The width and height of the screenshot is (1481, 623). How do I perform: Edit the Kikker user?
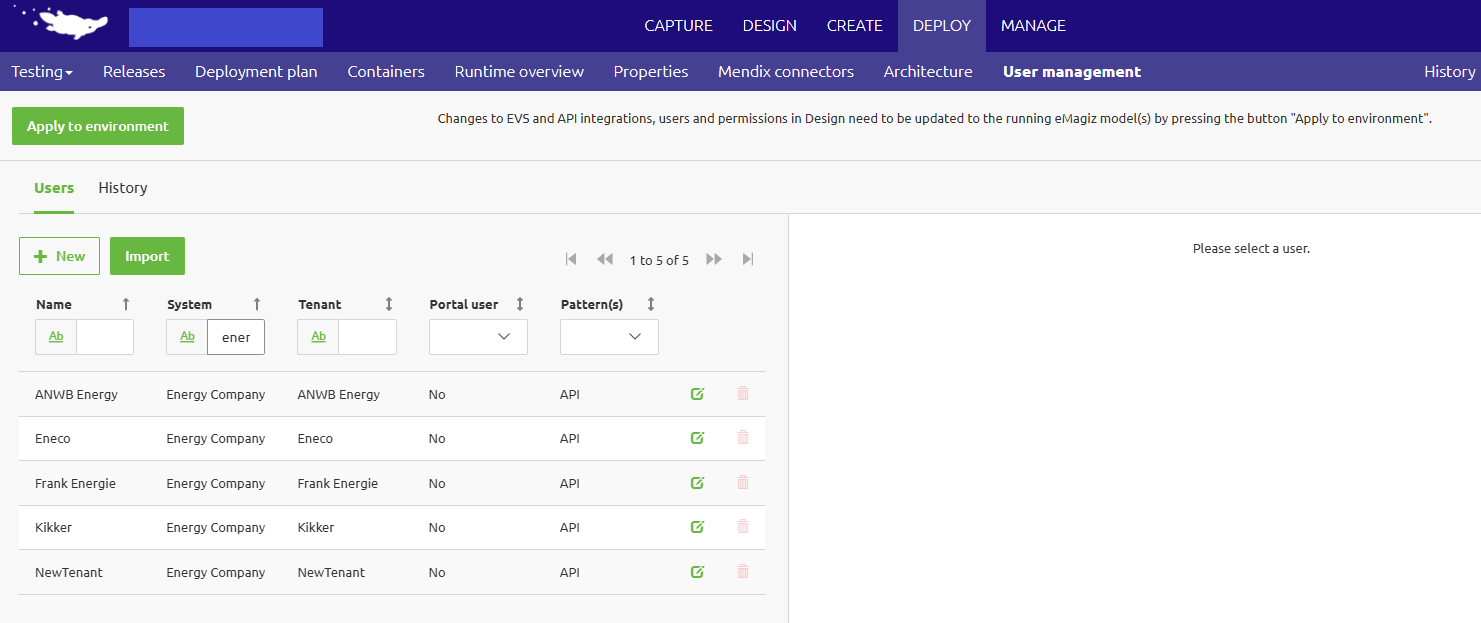697,527
